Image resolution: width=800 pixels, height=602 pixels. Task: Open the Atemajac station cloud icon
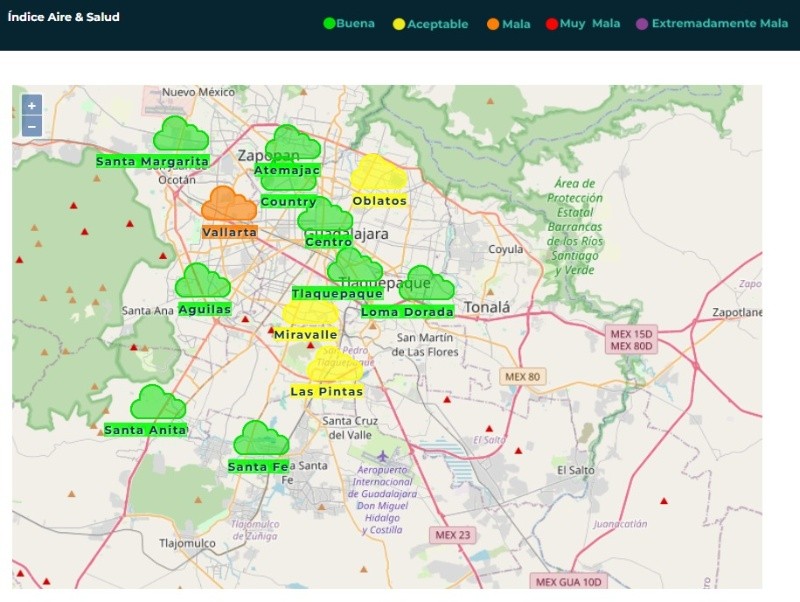point(293,143)
